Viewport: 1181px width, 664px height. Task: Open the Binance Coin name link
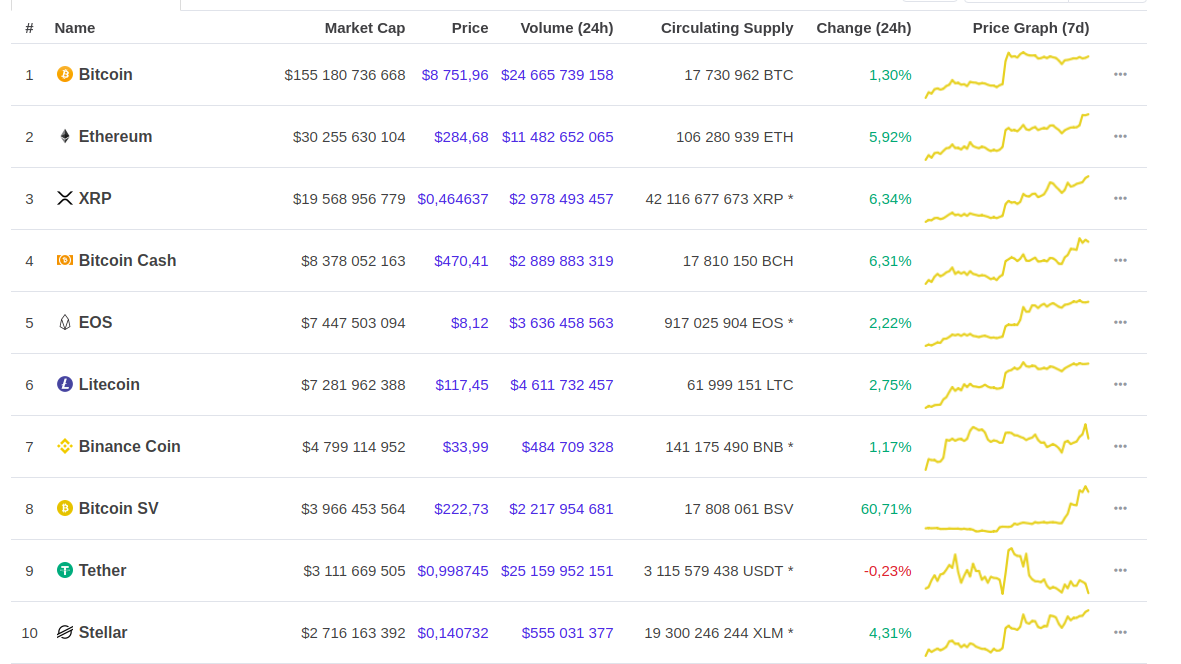[x=130, y=446]
